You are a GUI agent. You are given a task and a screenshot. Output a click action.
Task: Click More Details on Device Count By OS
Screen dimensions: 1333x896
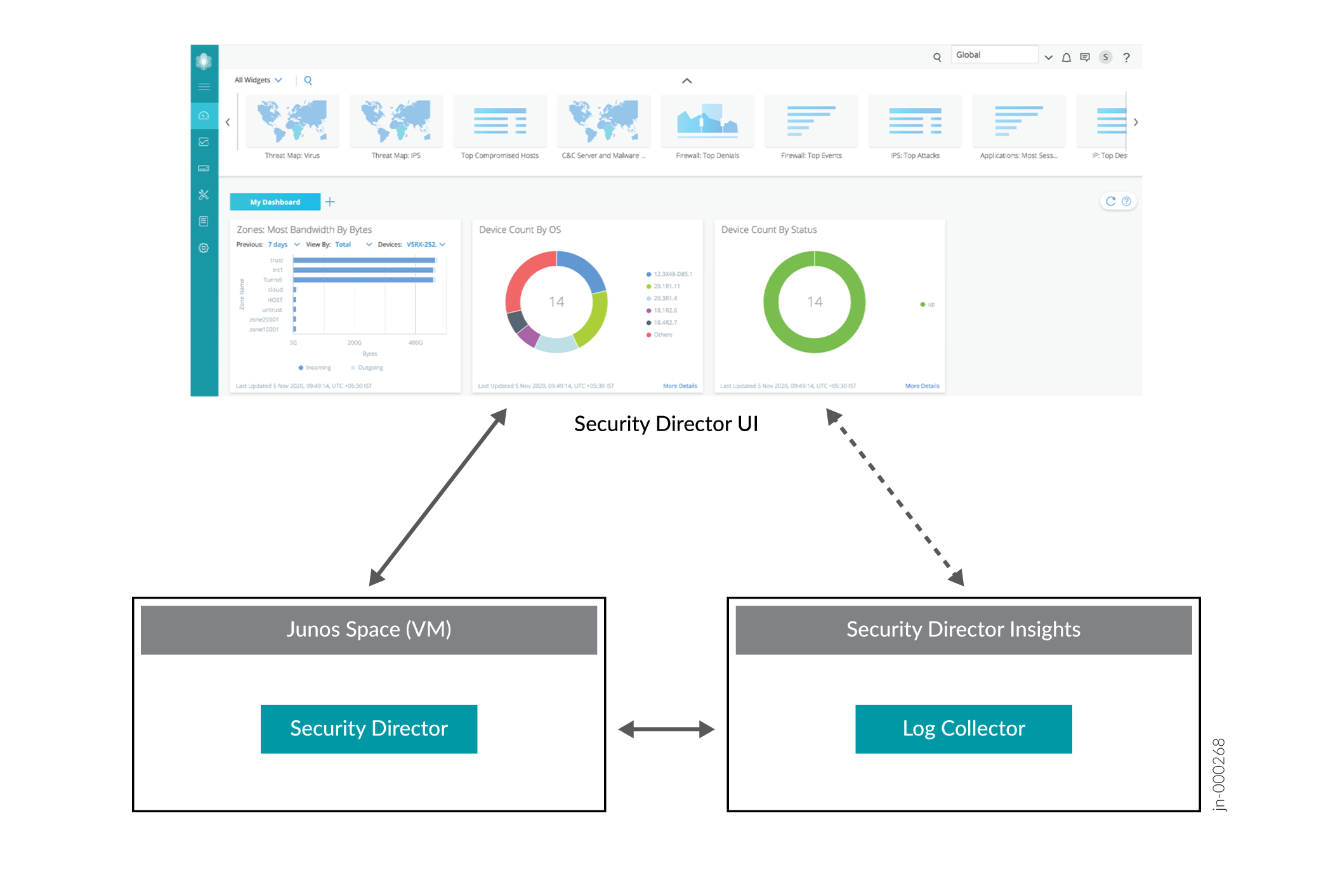pos(680,386)
